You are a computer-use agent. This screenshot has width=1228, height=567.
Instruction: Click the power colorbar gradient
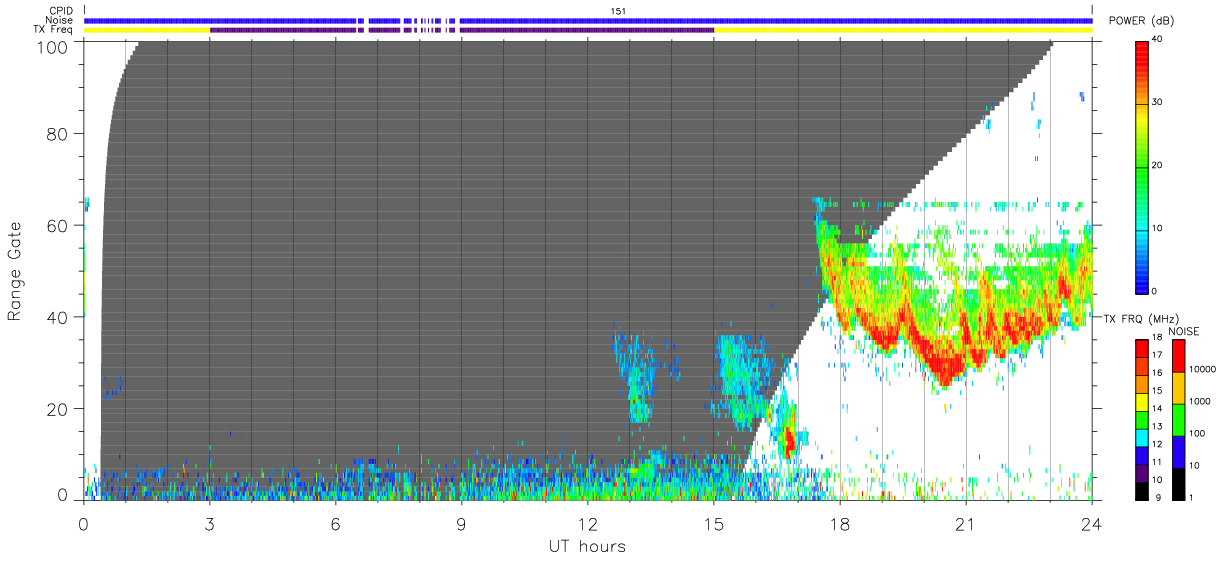[1142, 166]
